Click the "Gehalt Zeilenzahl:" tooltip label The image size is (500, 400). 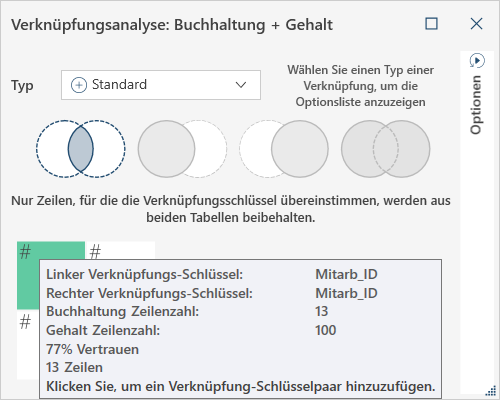click(x=103, y=330)
